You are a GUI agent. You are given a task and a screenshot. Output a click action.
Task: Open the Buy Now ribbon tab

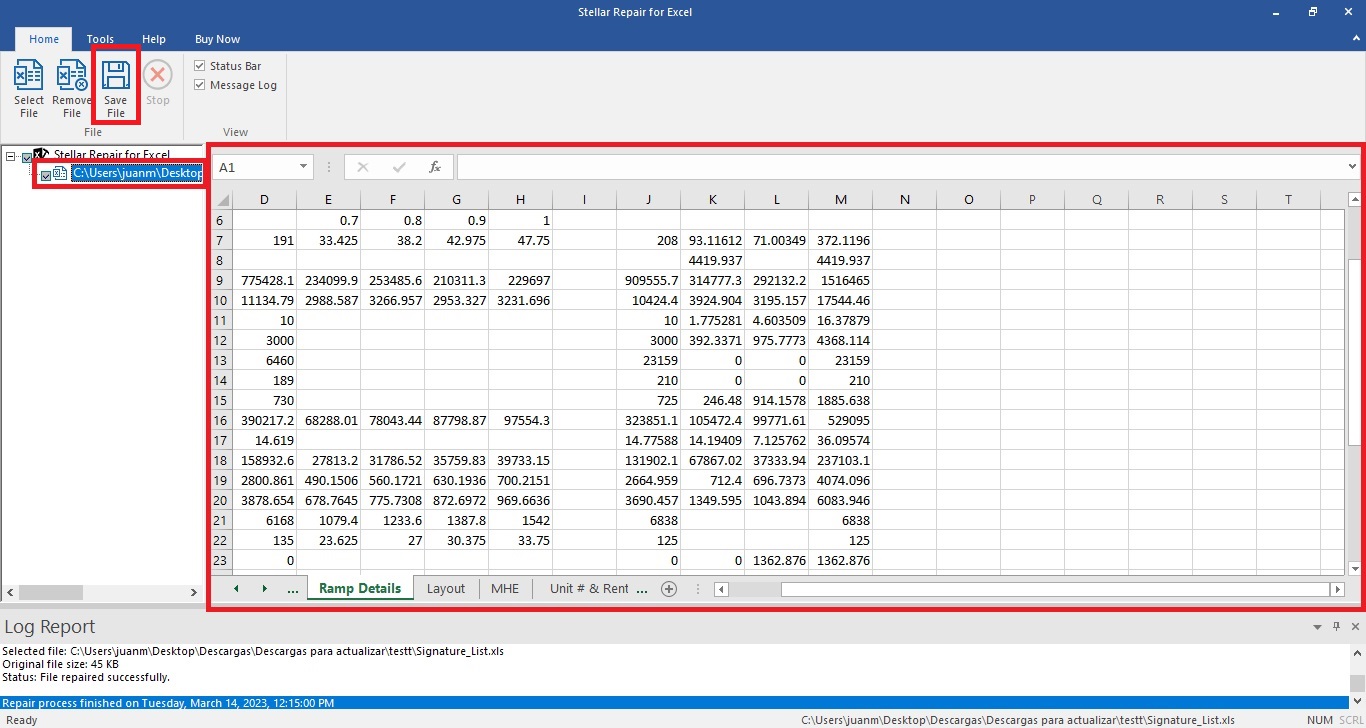tap(217, 39)
